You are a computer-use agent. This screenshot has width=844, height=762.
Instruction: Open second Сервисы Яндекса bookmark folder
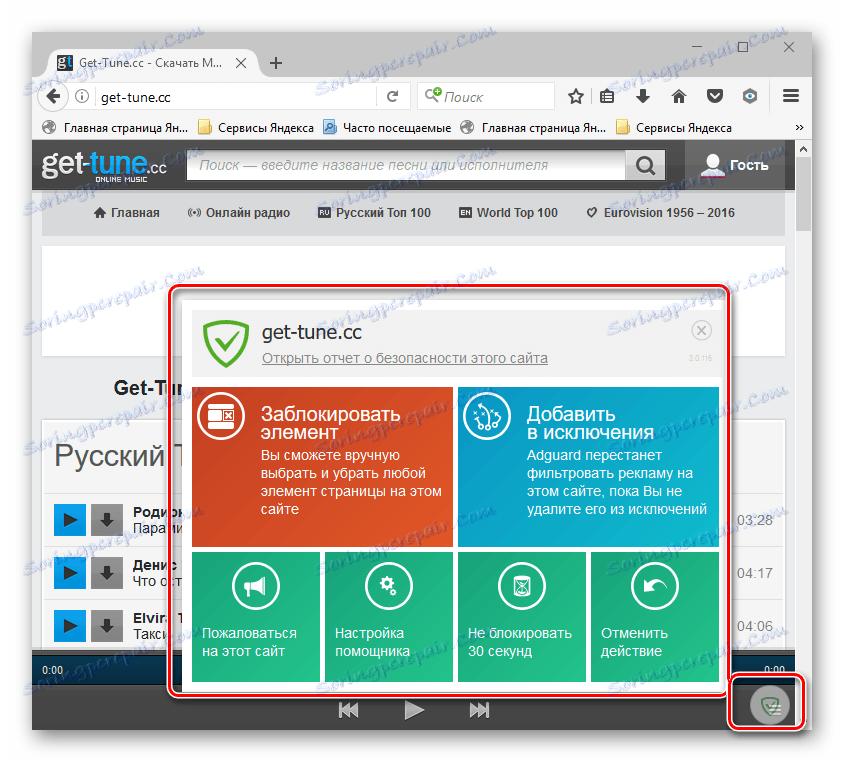click(674, 128)
